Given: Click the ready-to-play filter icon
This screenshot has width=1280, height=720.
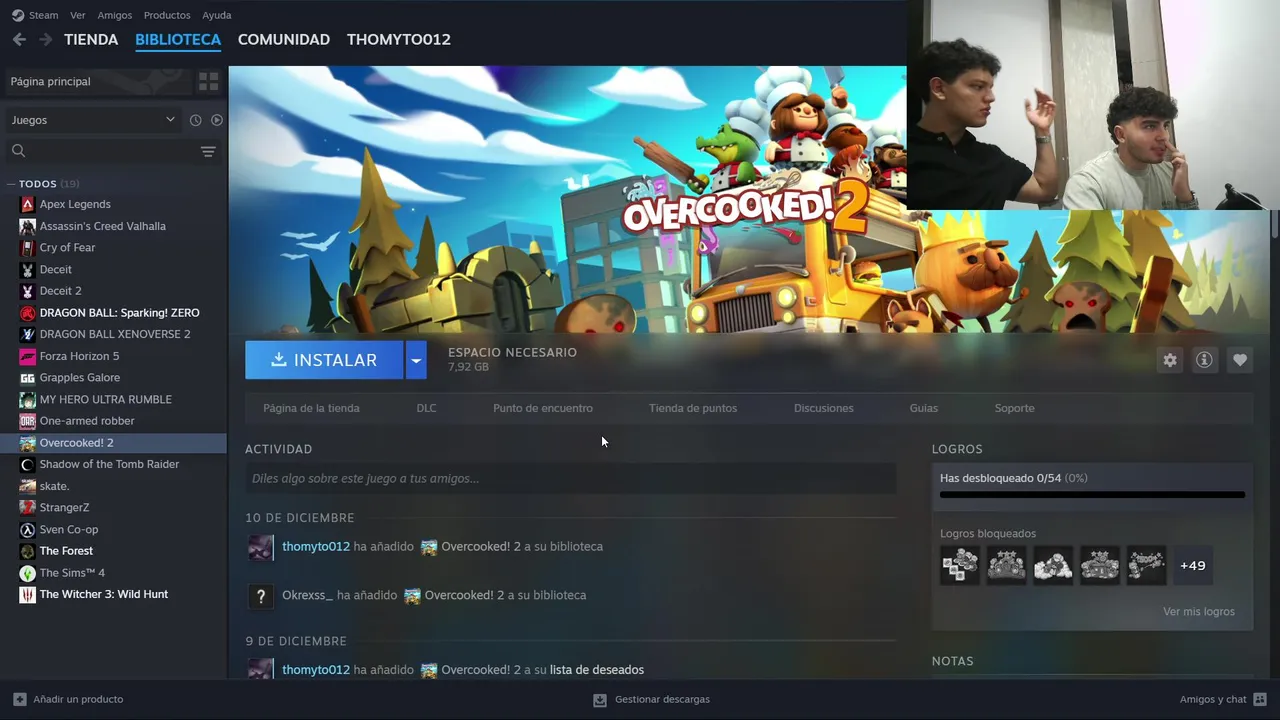Looking at the screenshot, I should [217, 120].
